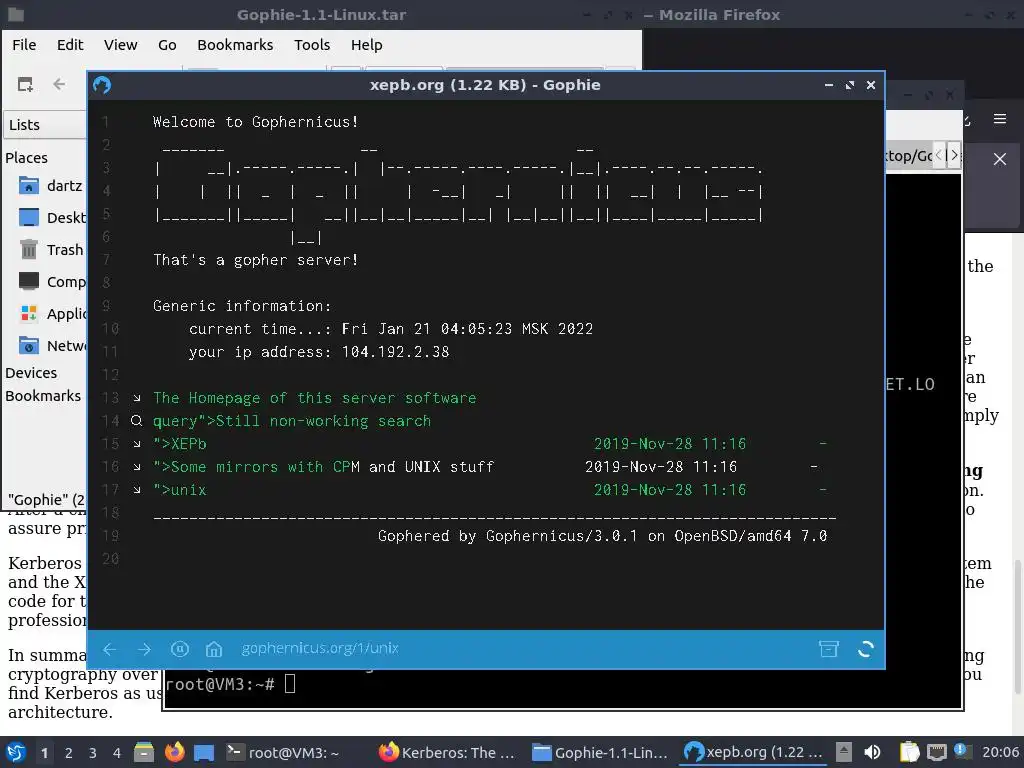
Task: Open the unix gopher directory
Action: [180, 490]
